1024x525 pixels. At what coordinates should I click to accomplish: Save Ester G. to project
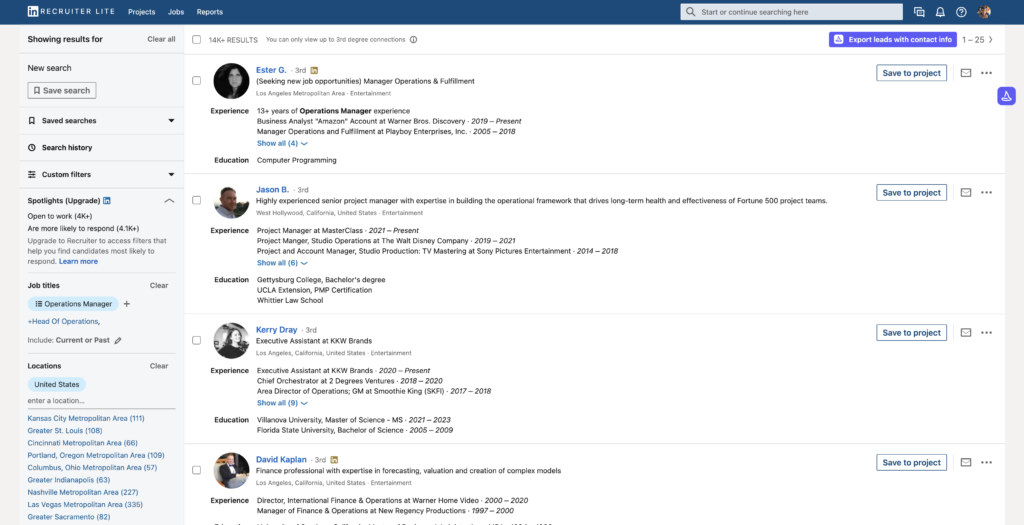pos(911,73)
